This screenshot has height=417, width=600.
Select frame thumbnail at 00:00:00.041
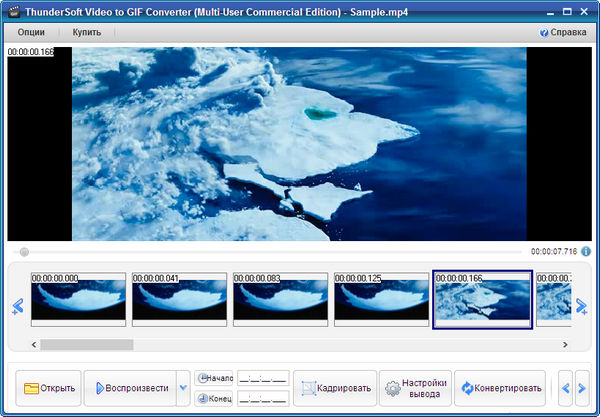(x=179, y=299)
